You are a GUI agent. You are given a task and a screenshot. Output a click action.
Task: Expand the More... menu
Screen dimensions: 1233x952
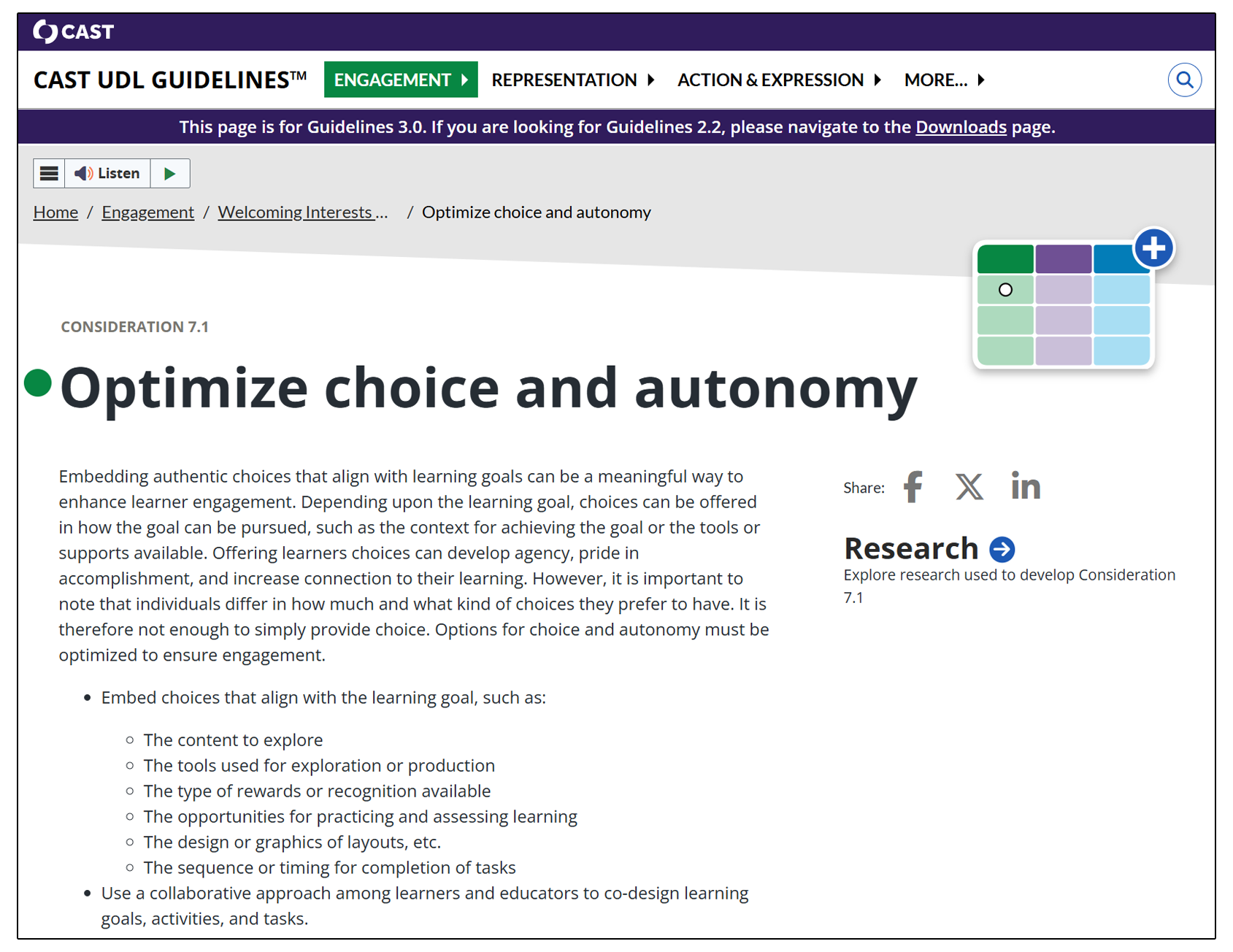[x=945, y=80]
